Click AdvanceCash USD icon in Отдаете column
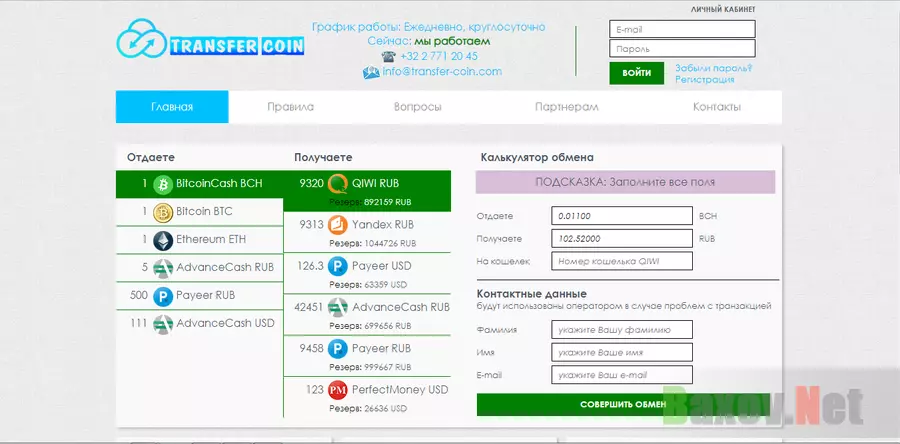Screen dimensions: 900x444 click(163, 324)
